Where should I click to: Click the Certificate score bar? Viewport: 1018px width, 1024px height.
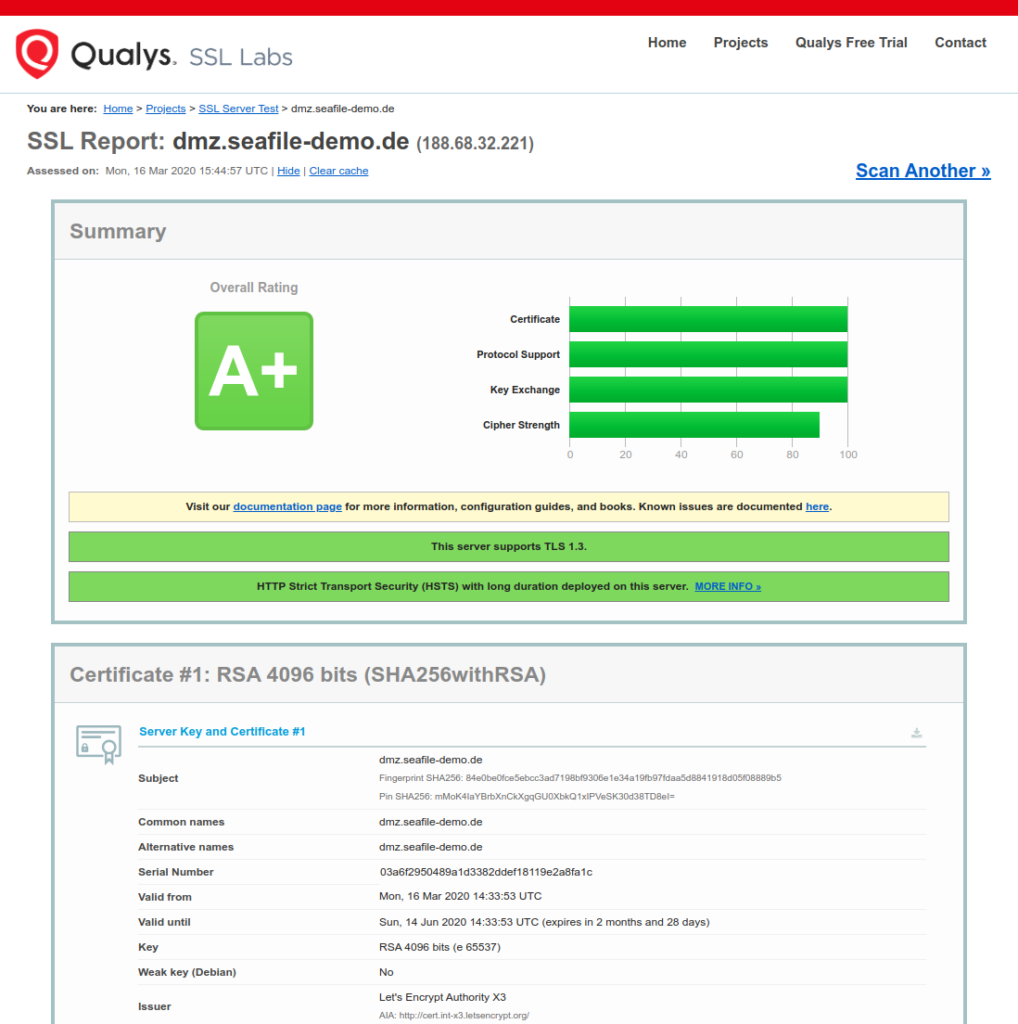(708, 319)
